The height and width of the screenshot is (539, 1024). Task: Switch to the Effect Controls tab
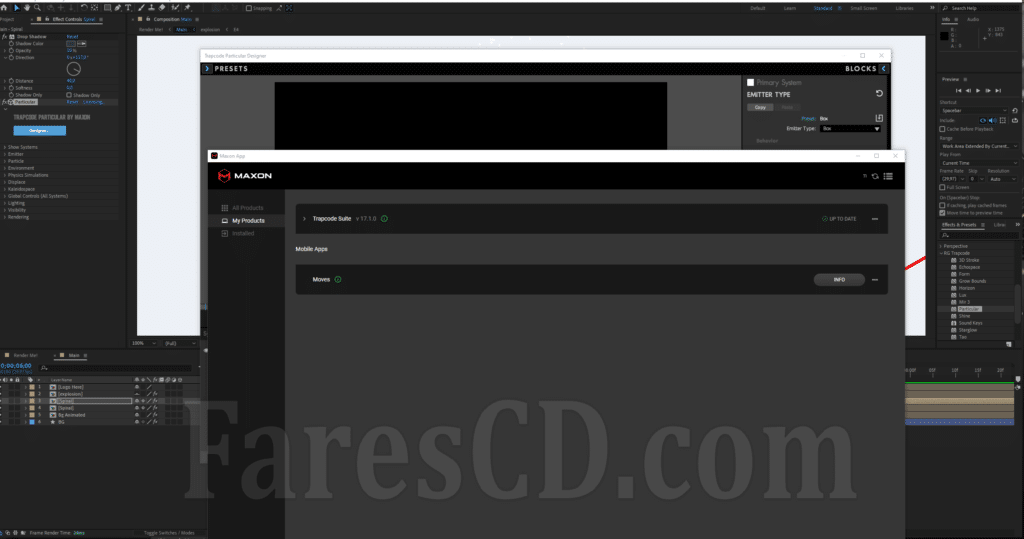pyautogui.click(x=73, y=20)
